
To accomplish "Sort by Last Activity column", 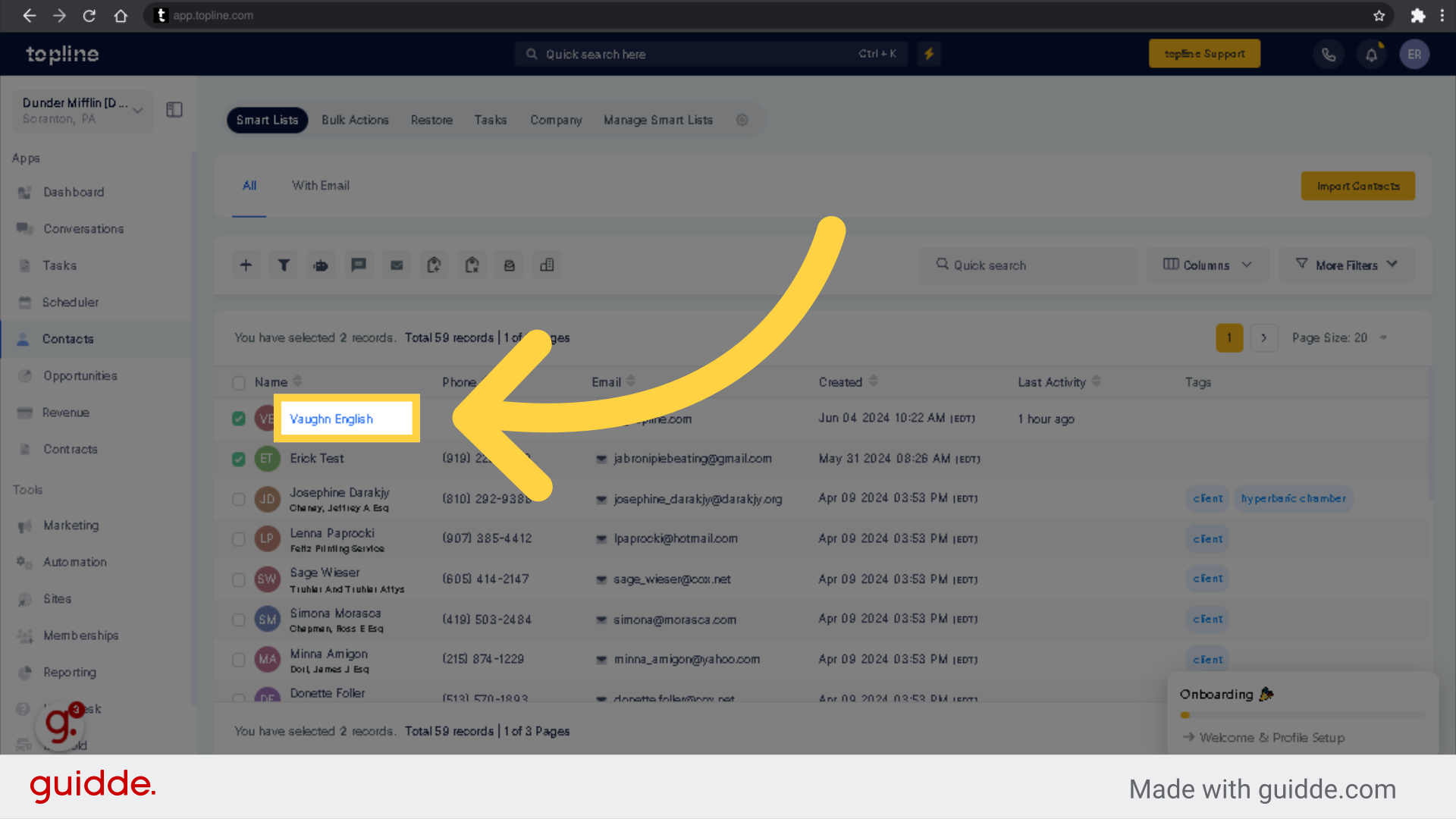I will pyautogui.click(x=1097, y=381).
